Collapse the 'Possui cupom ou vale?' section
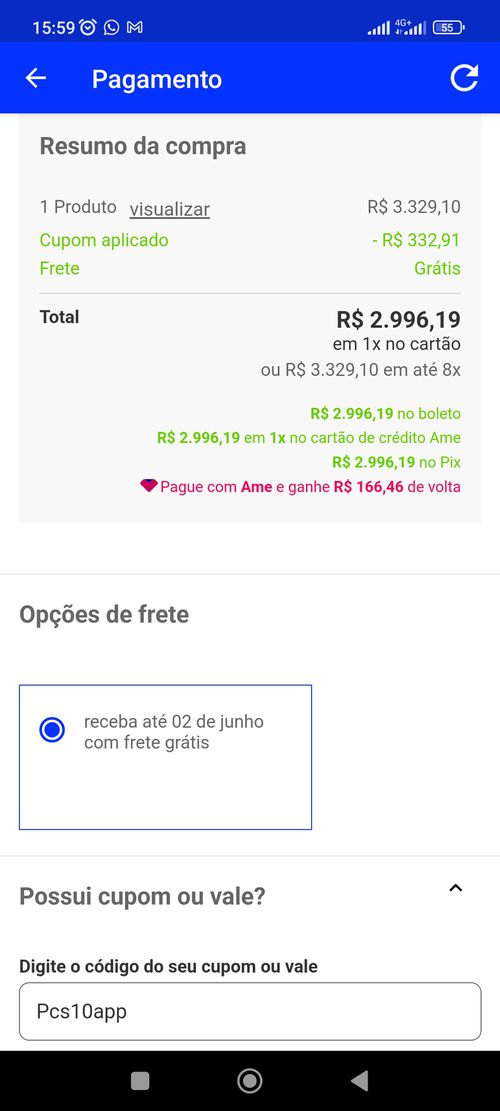 click(x=456, y=888)
